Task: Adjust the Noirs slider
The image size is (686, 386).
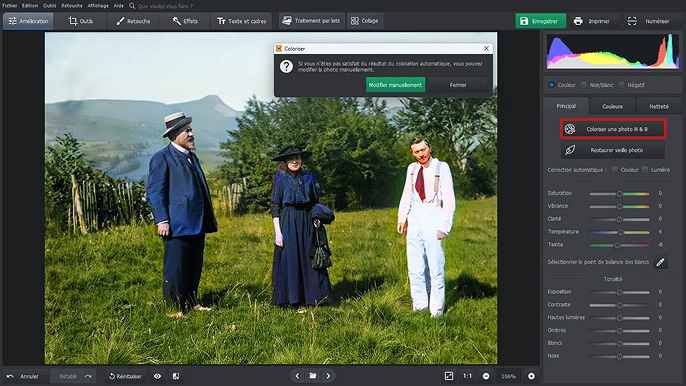Action: pos(619,357)
